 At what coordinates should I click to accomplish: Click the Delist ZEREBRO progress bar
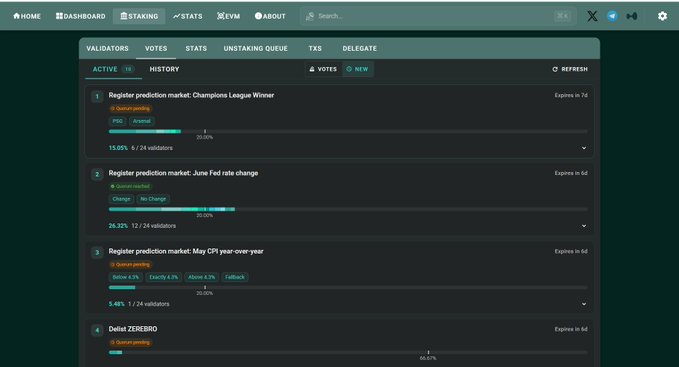click(x=348, y=352)
